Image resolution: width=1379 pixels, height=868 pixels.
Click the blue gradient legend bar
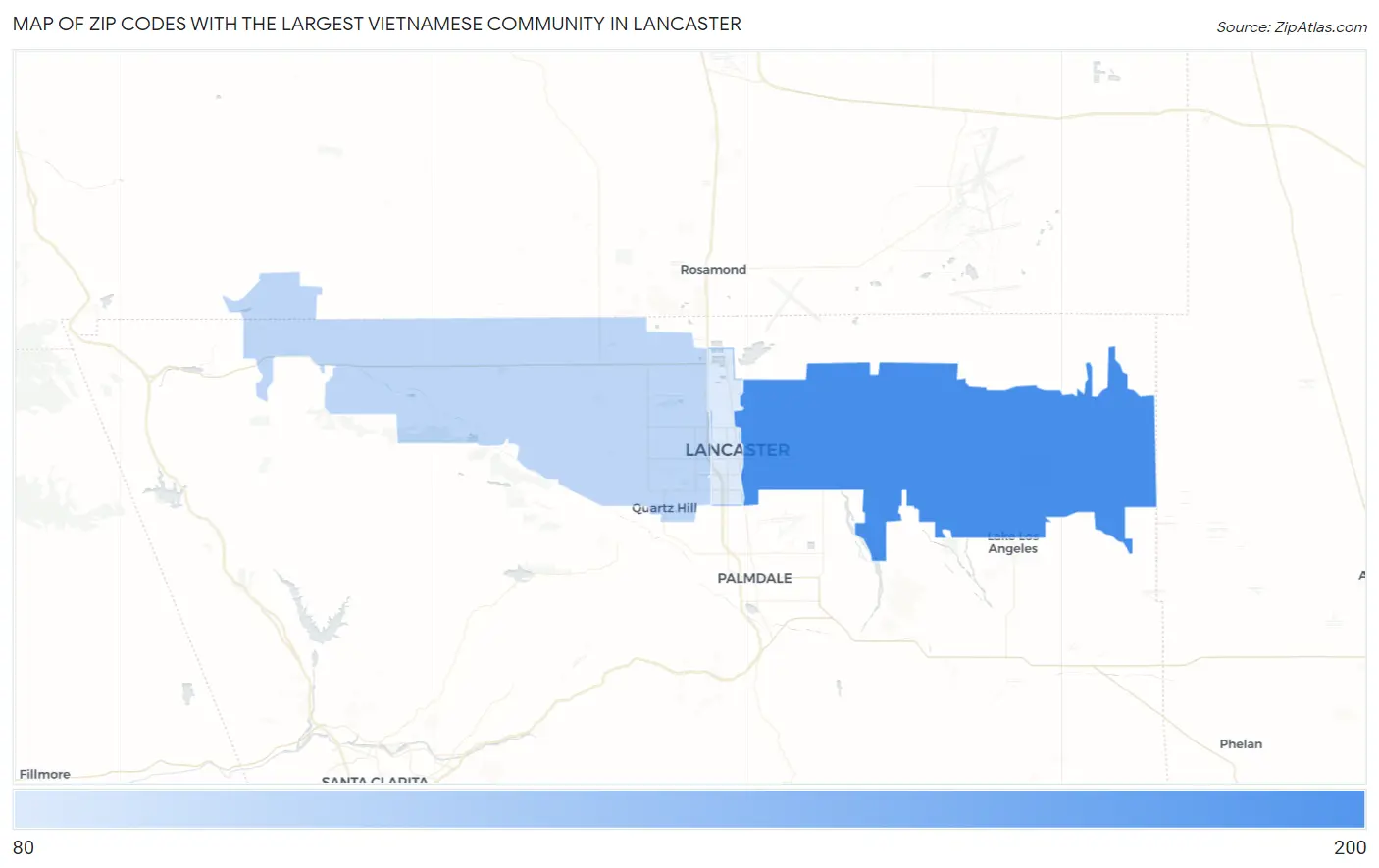coord(689,810)
